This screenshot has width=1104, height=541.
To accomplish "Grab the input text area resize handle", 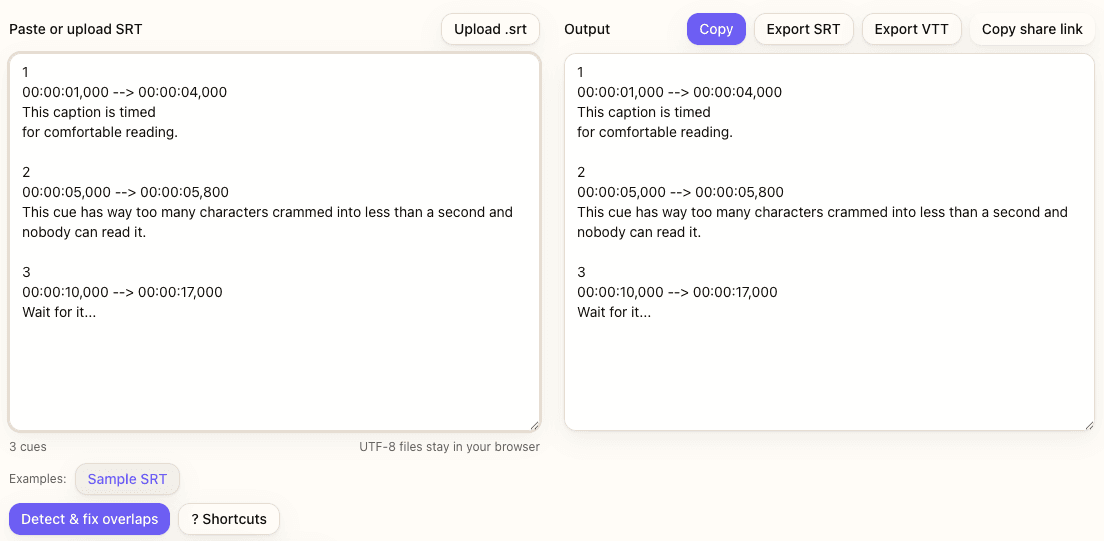I will coord(534,425).
